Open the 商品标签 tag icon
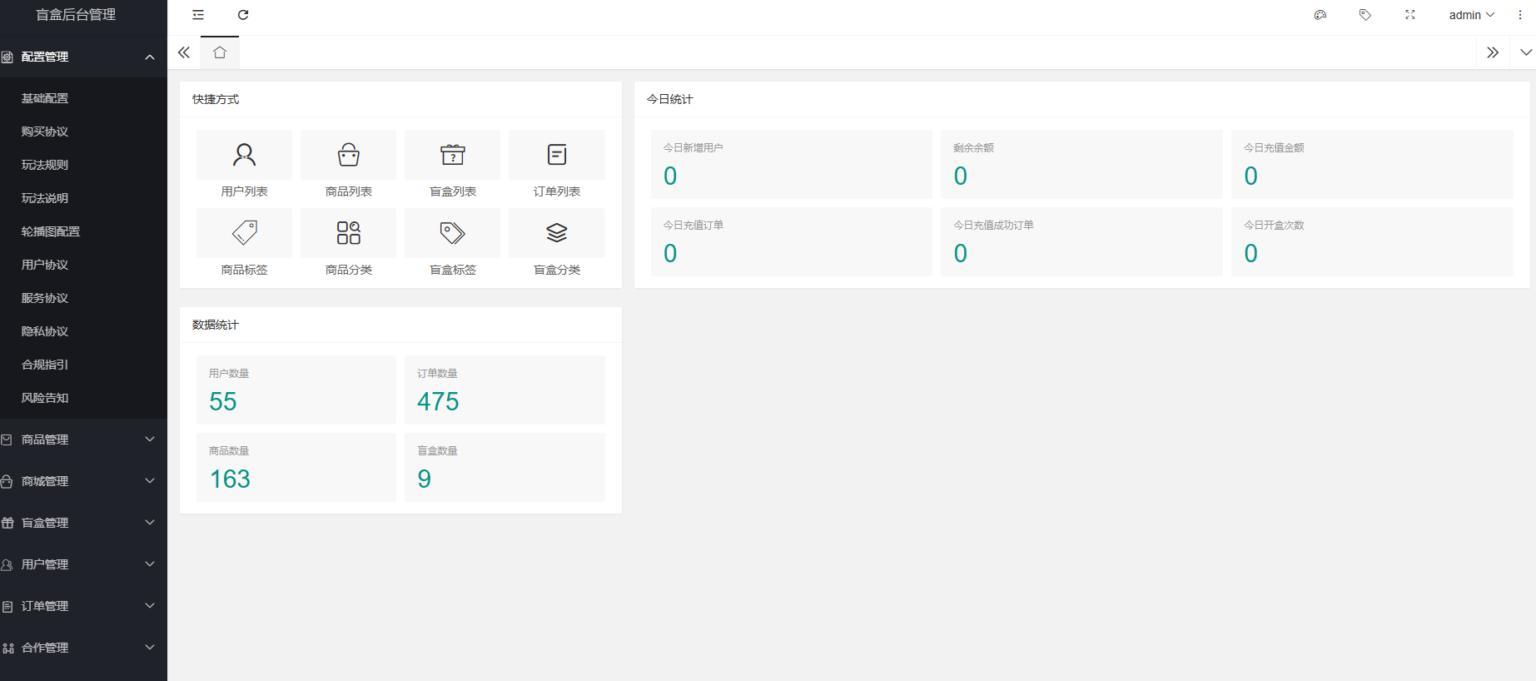Viewport: 1536px width, 681px height. tap(244, 233)
